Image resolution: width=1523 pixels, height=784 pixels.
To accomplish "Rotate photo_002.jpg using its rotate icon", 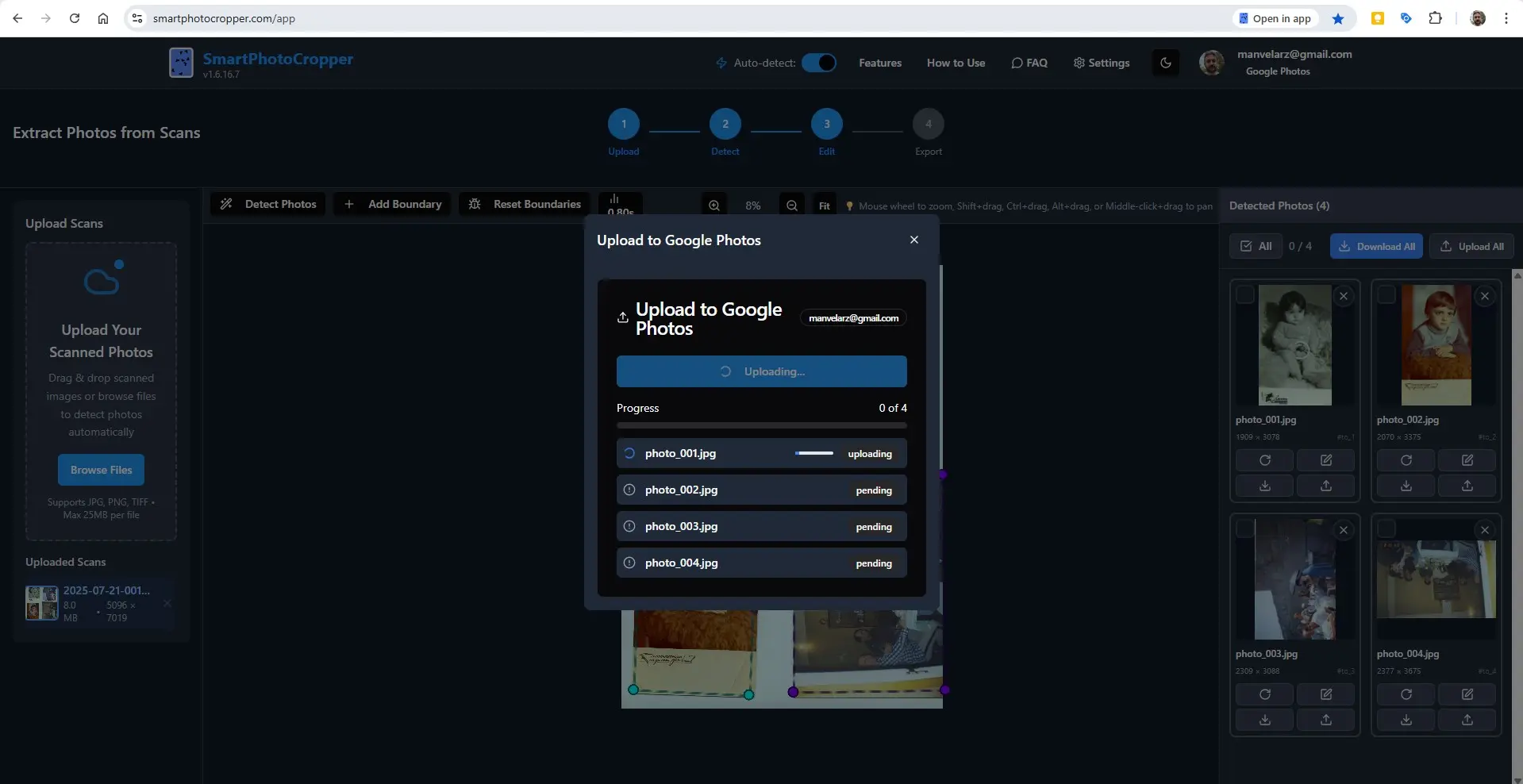I will (1406, 460).
